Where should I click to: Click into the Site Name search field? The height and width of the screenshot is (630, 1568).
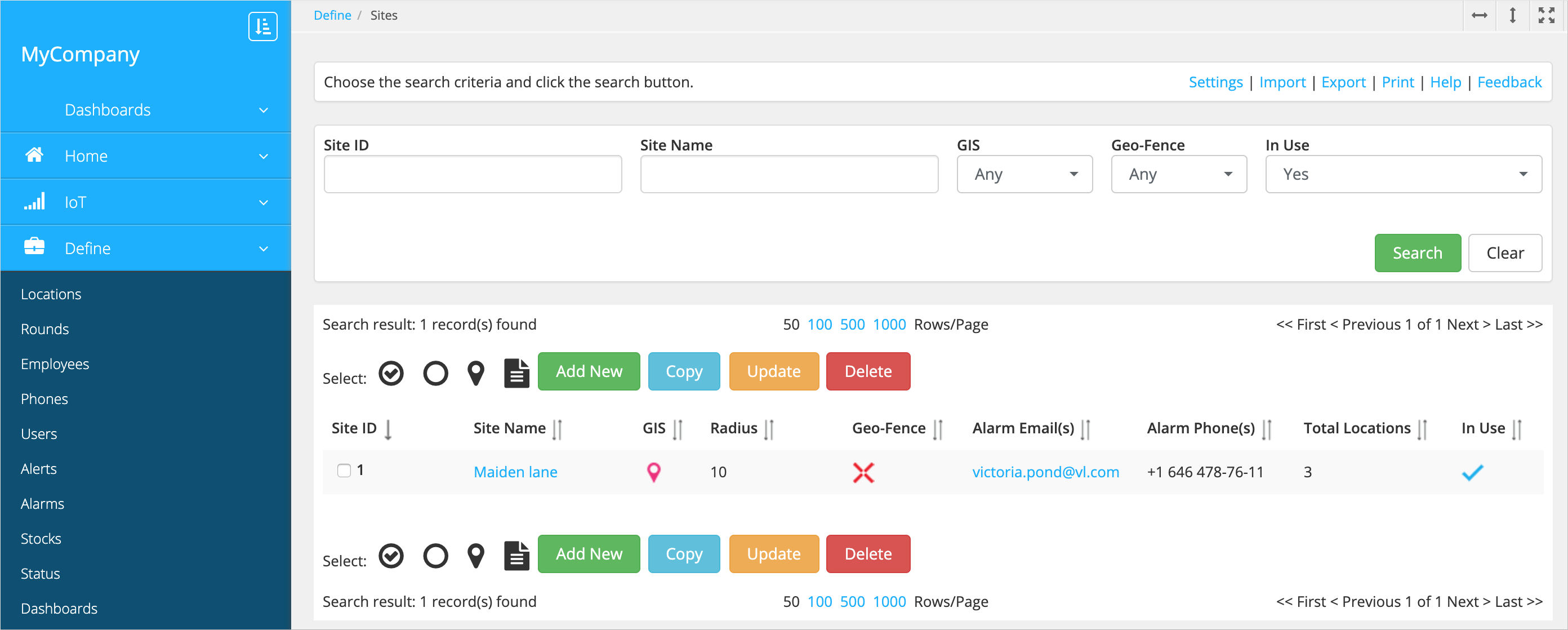(789, 174)
